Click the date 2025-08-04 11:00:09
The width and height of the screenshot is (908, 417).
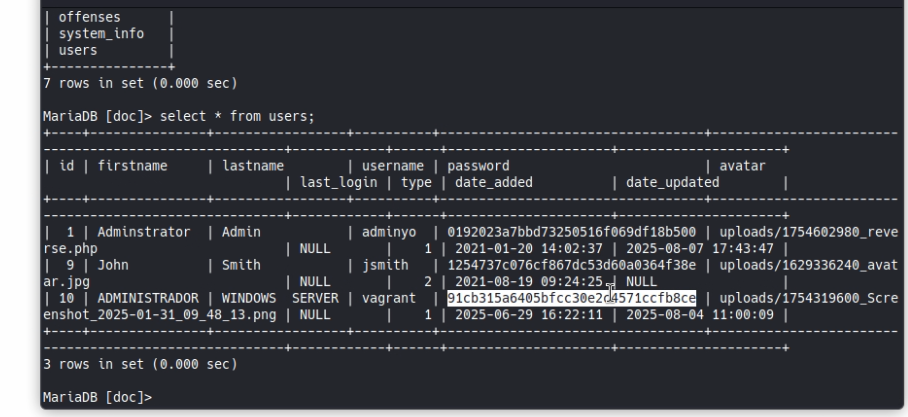pos(700,315)
